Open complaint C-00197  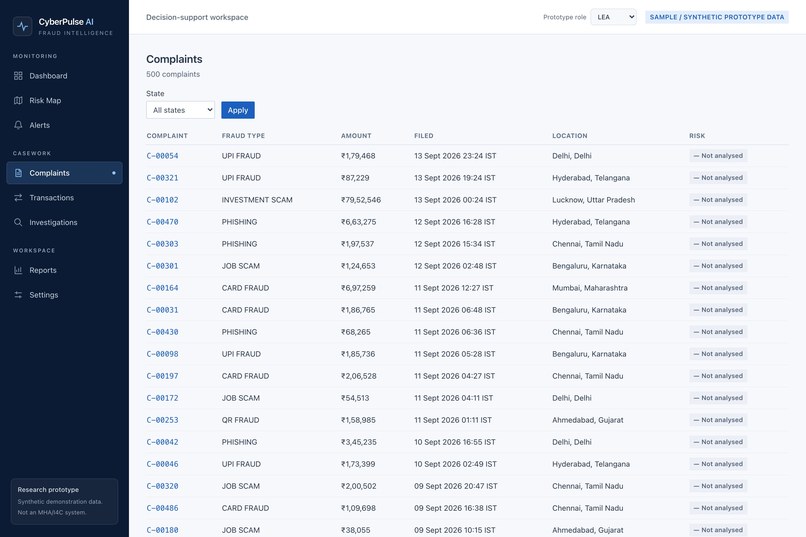click(x=162, y=376)
